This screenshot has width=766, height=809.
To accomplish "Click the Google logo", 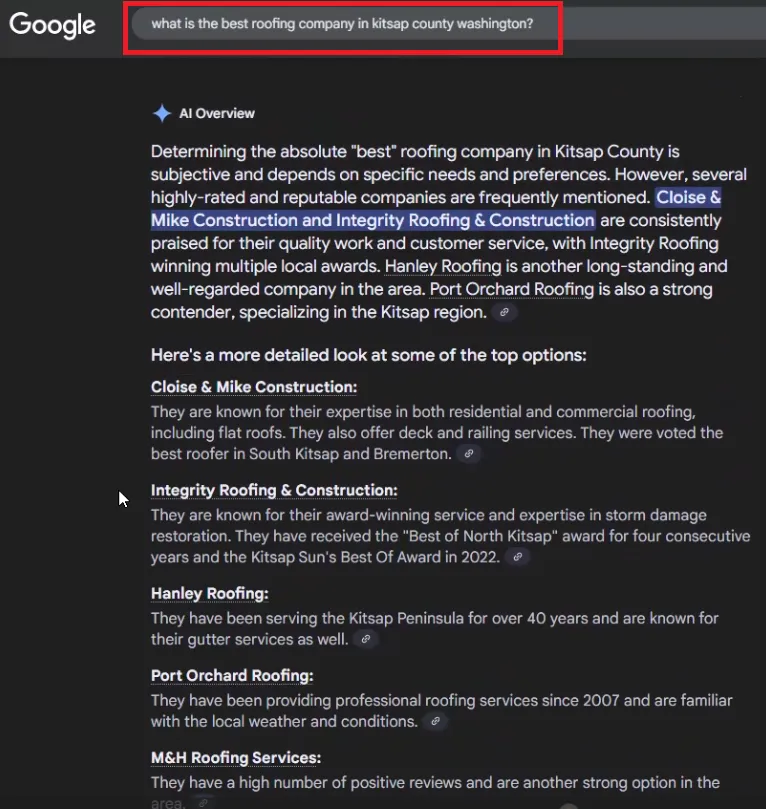I will coord(52,25).
